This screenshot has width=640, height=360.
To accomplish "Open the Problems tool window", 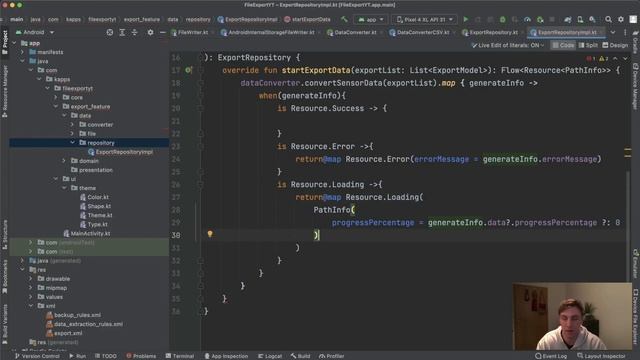I will [x=141, y=356].
